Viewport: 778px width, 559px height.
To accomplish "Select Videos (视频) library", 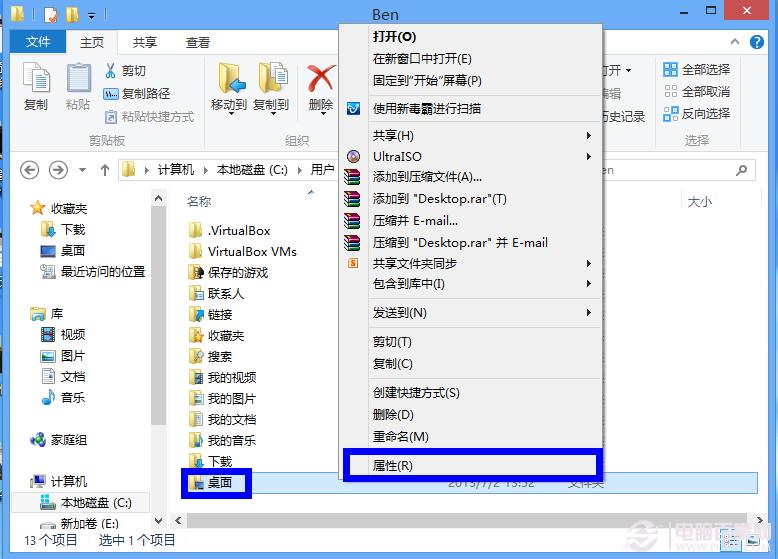I will [63, 334].
